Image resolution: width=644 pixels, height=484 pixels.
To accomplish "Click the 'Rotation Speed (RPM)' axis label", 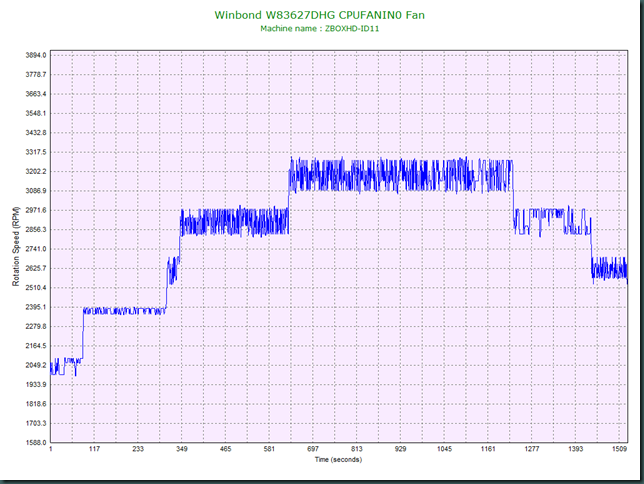I will point(16,247).
